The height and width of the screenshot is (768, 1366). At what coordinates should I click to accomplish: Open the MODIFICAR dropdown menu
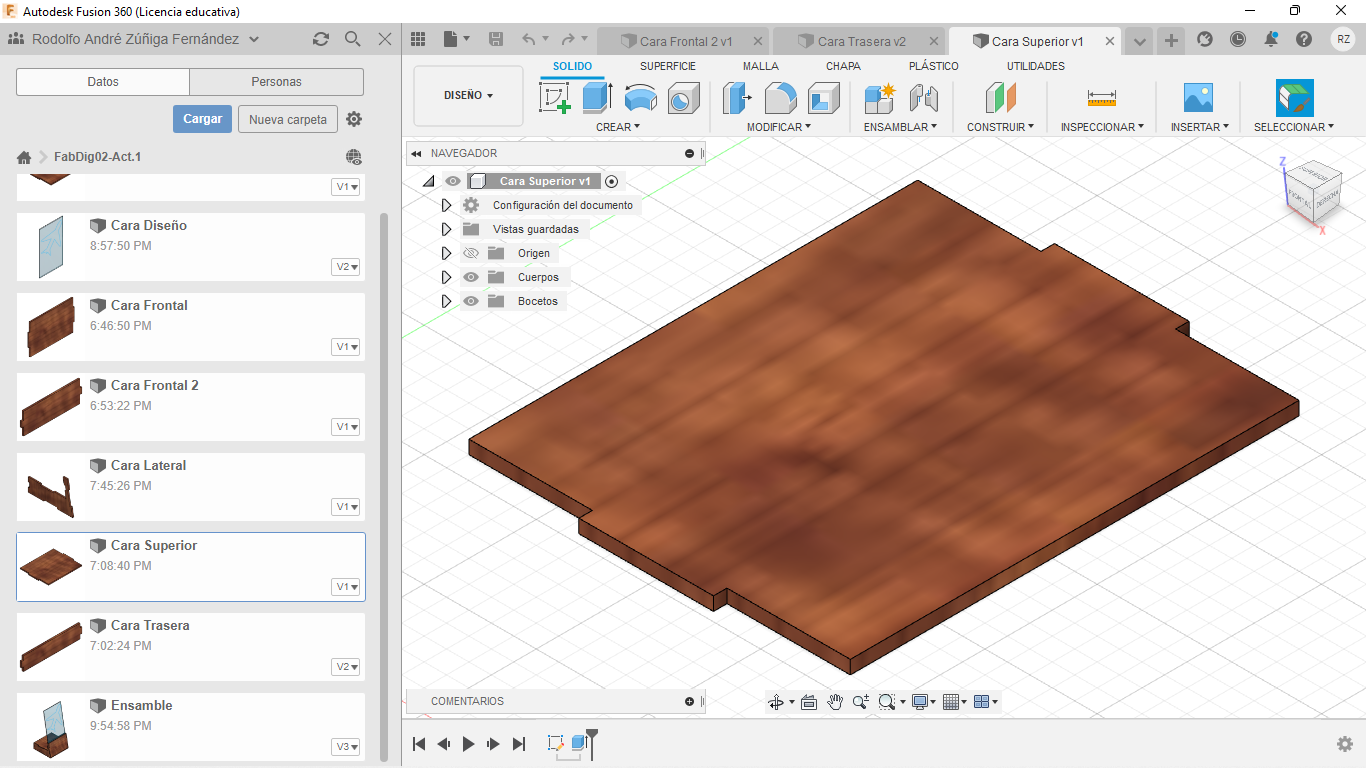[x=778, y=127]
